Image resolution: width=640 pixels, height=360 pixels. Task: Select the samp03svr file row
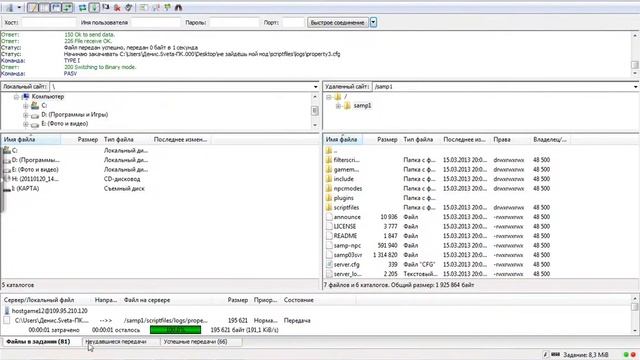pos(480,255)
